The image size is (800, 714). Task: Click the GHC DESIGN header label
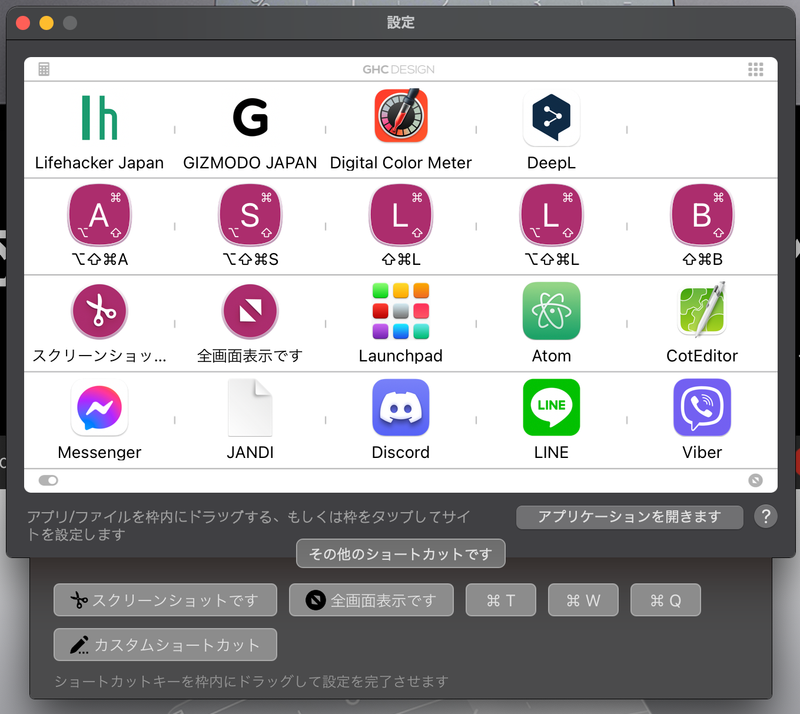click(398, 69)
